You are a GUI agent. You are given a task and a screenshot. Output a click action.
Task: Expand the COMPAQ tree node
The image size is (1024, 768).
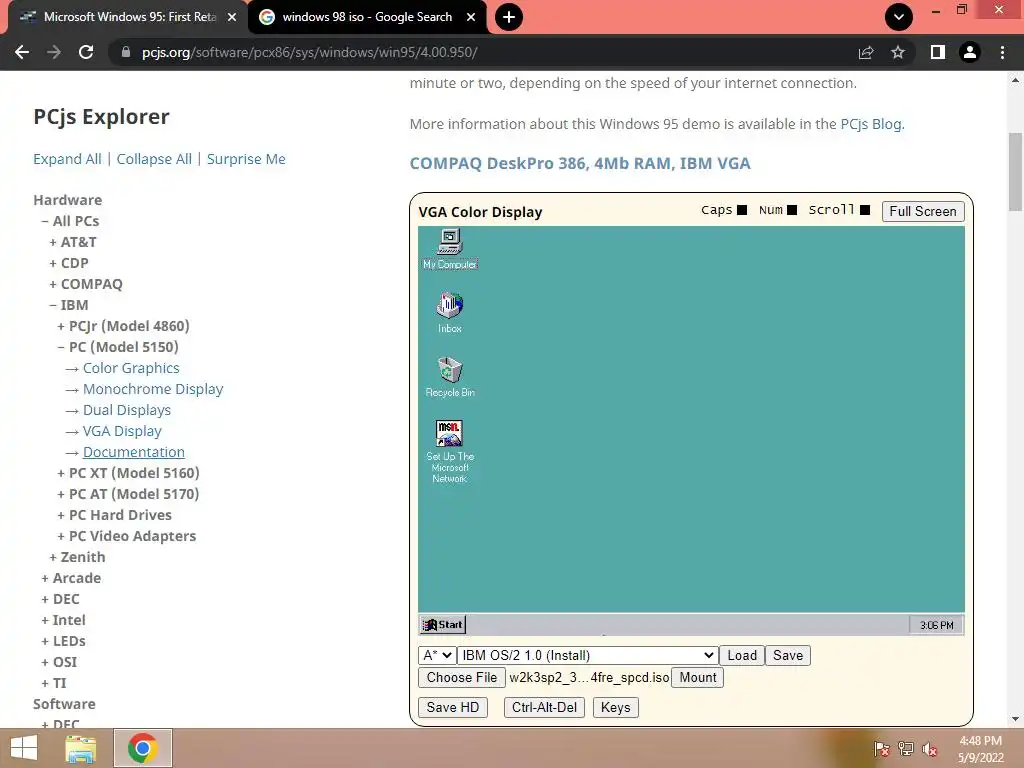click(86, 283)
